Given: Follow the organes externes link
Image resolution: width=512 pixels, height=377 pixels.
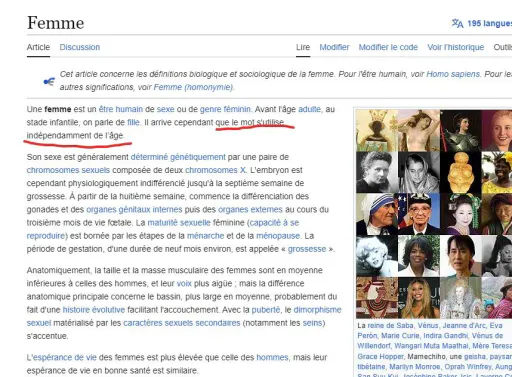Looking at the screenshot, I should 250,210.
